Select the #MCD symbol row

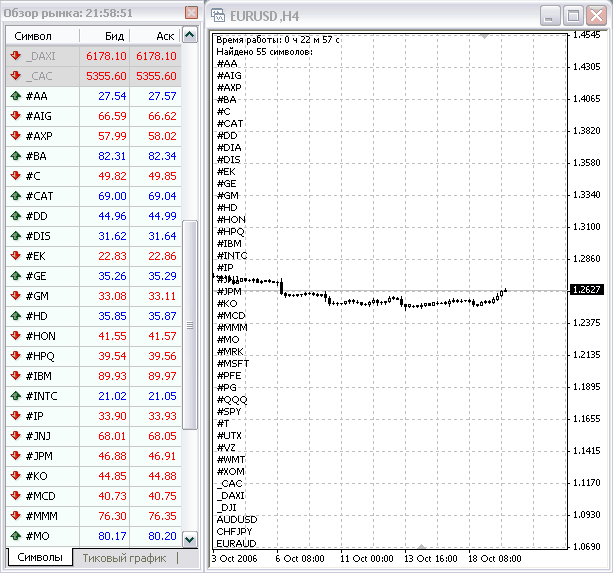point(93,496)
